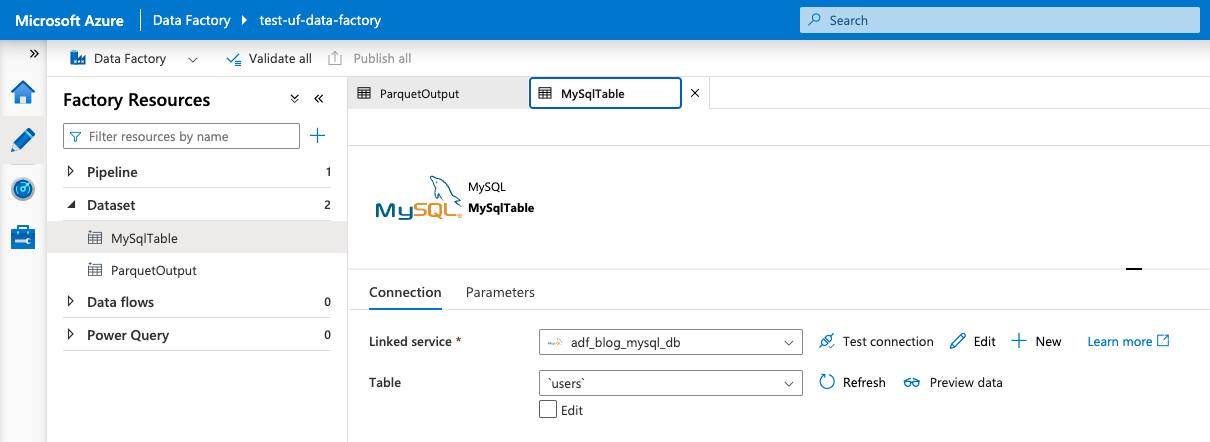Open test-uf-data-factory breadcrumb
1210x442 pixels.
pos(320,20)
